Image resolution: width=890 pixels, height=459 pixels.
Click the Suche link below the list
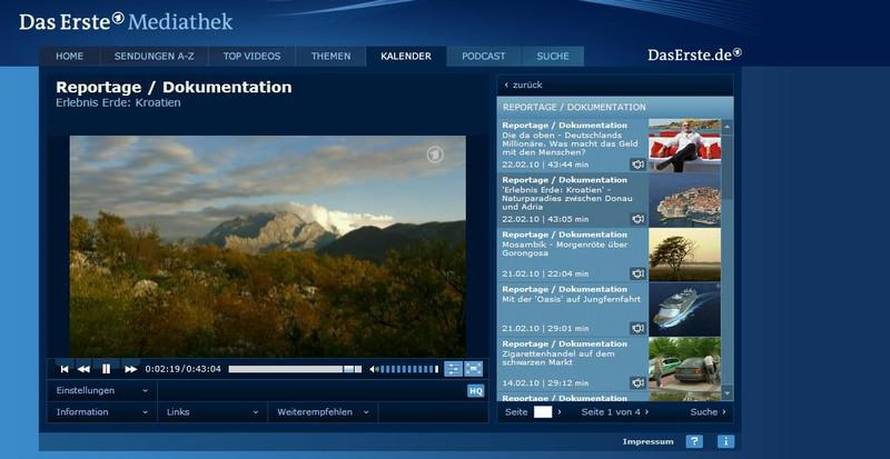(x=708, y=412)
